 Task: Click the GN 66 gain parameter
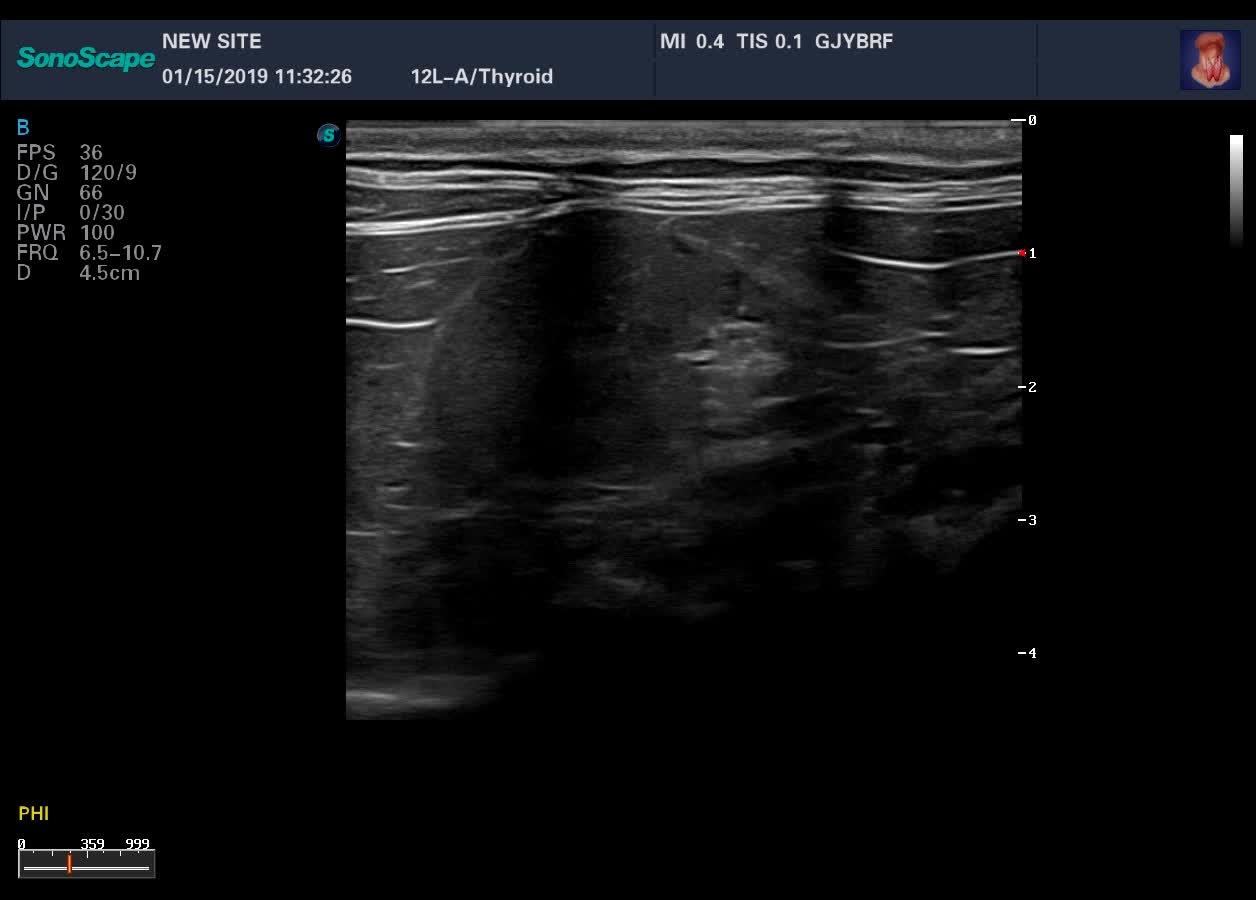pos(60,193)
